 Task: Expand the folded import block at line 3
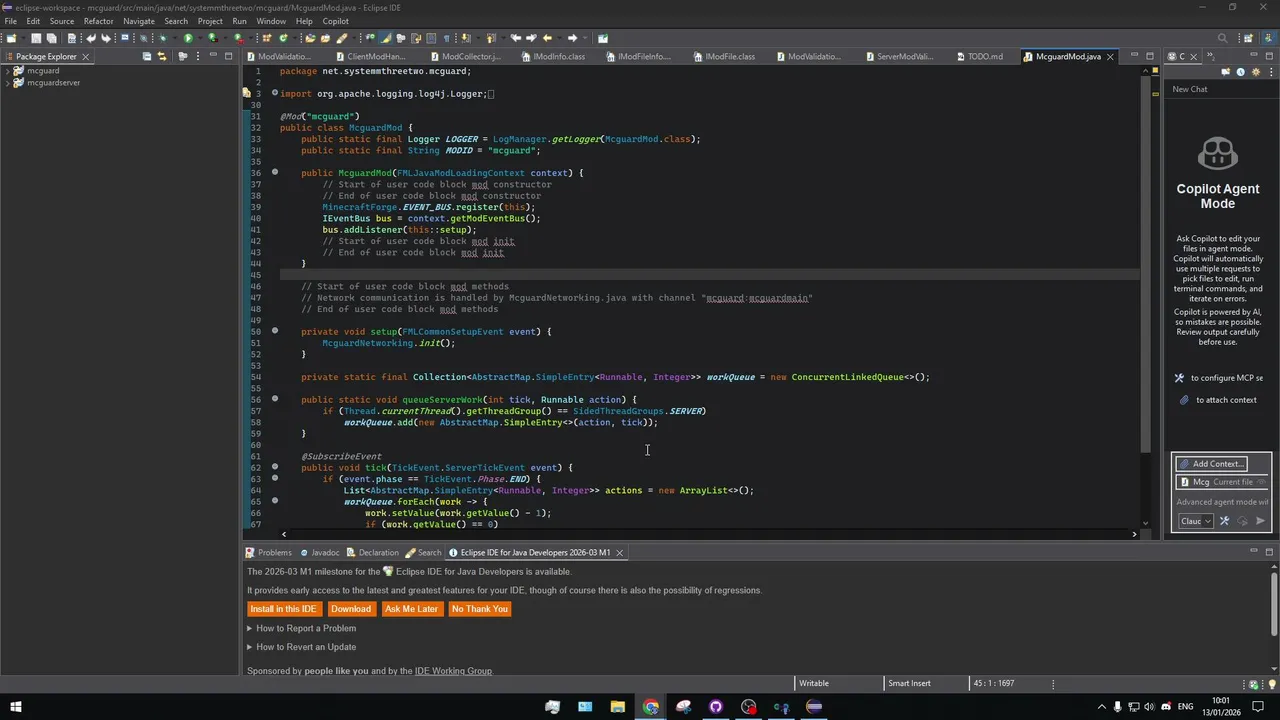click(274, 94)
